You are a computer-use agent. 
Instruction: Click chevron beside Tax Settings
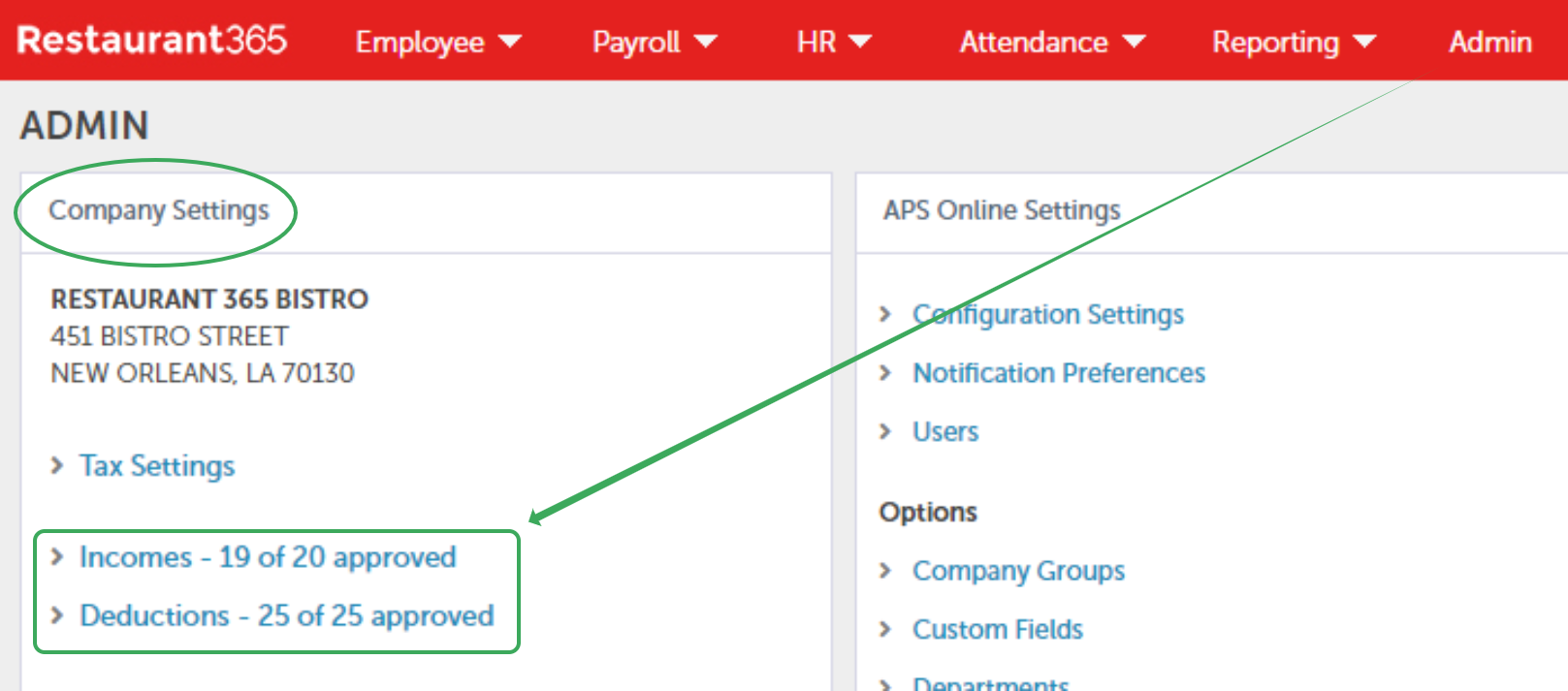click(x=57, y=466)
